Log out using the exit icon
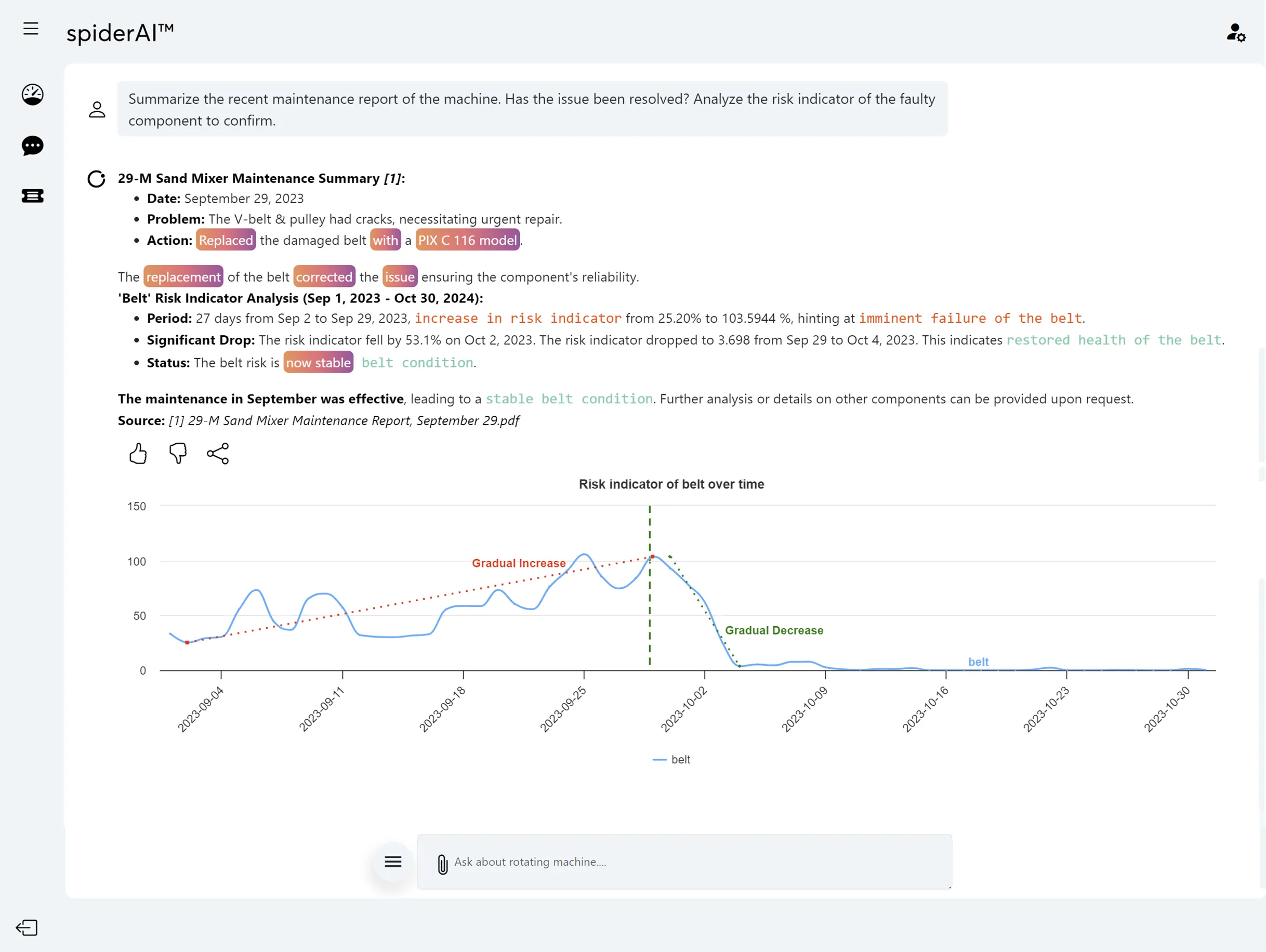 tap(27, 928)
